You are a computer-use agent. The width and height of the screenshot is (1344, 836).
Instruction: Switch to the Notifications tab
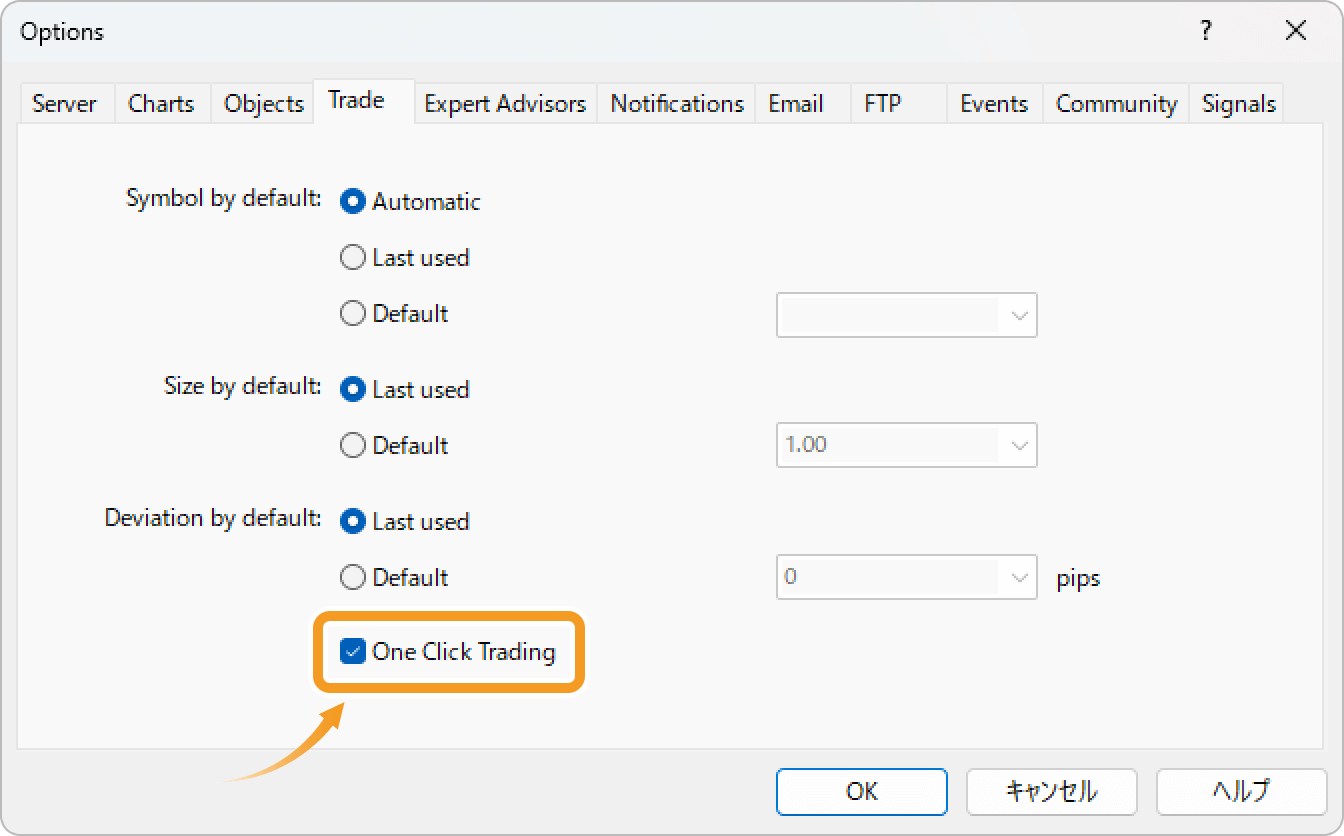676,103
